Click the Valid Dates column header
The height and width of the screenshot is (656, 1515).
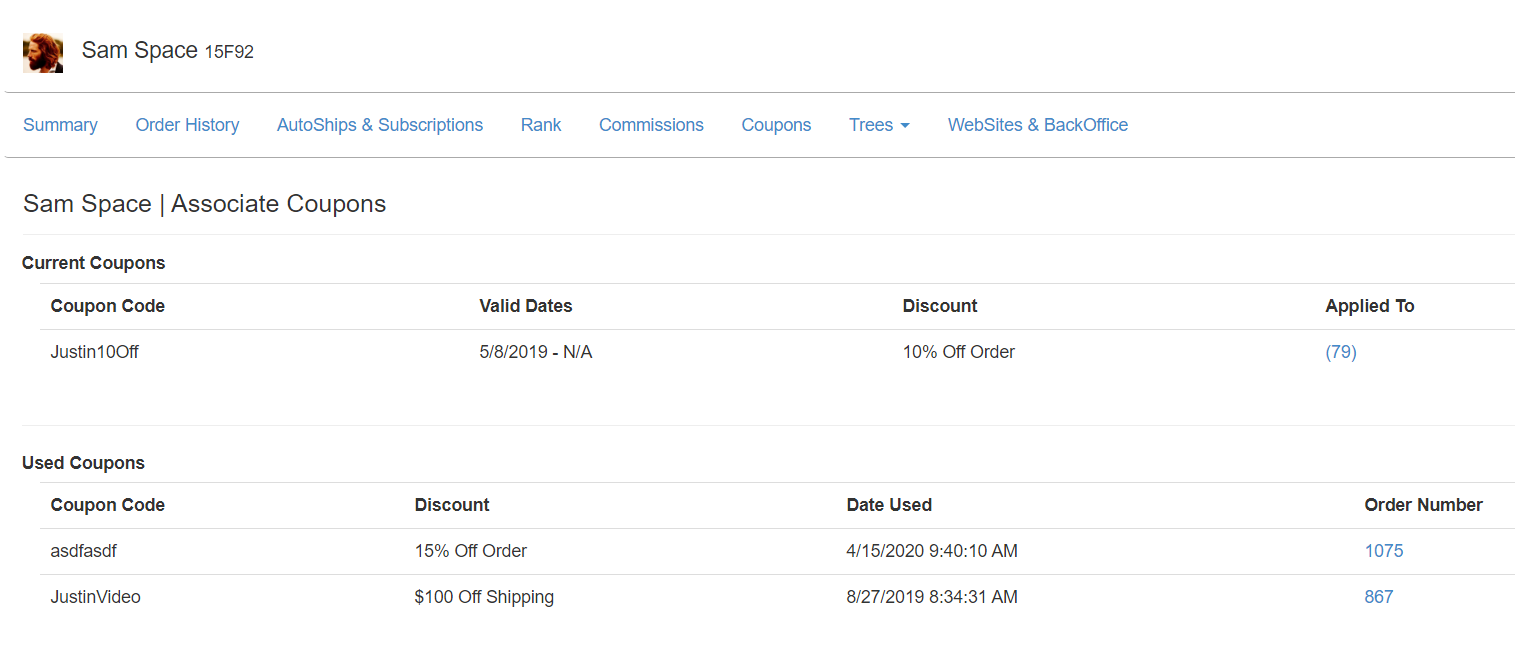pyautogui.click(x=525, y=306)
